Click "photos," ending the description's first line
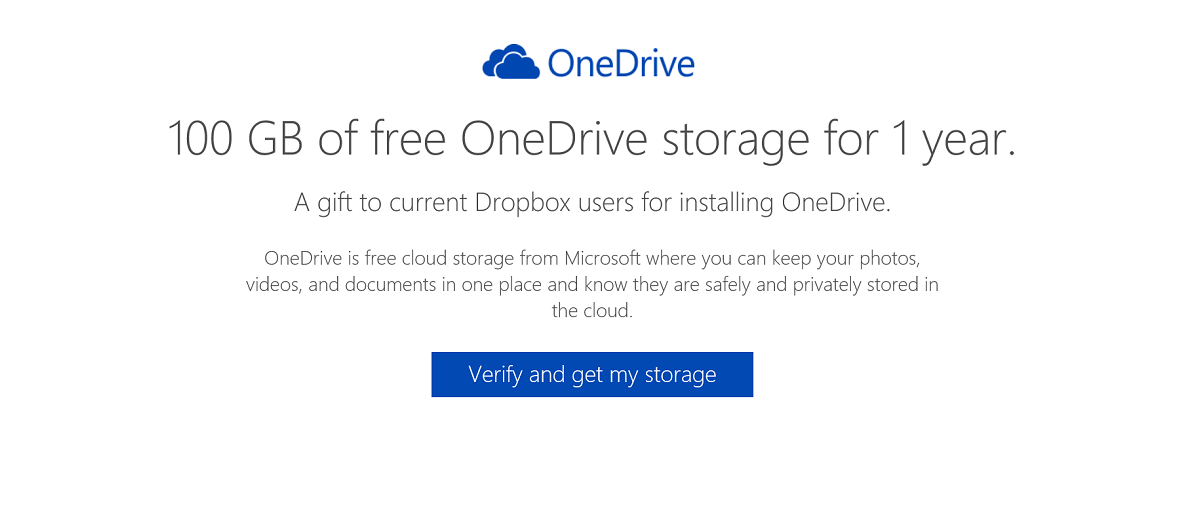The height and width of the screenshot is (520, 1199). click(902, 258)
